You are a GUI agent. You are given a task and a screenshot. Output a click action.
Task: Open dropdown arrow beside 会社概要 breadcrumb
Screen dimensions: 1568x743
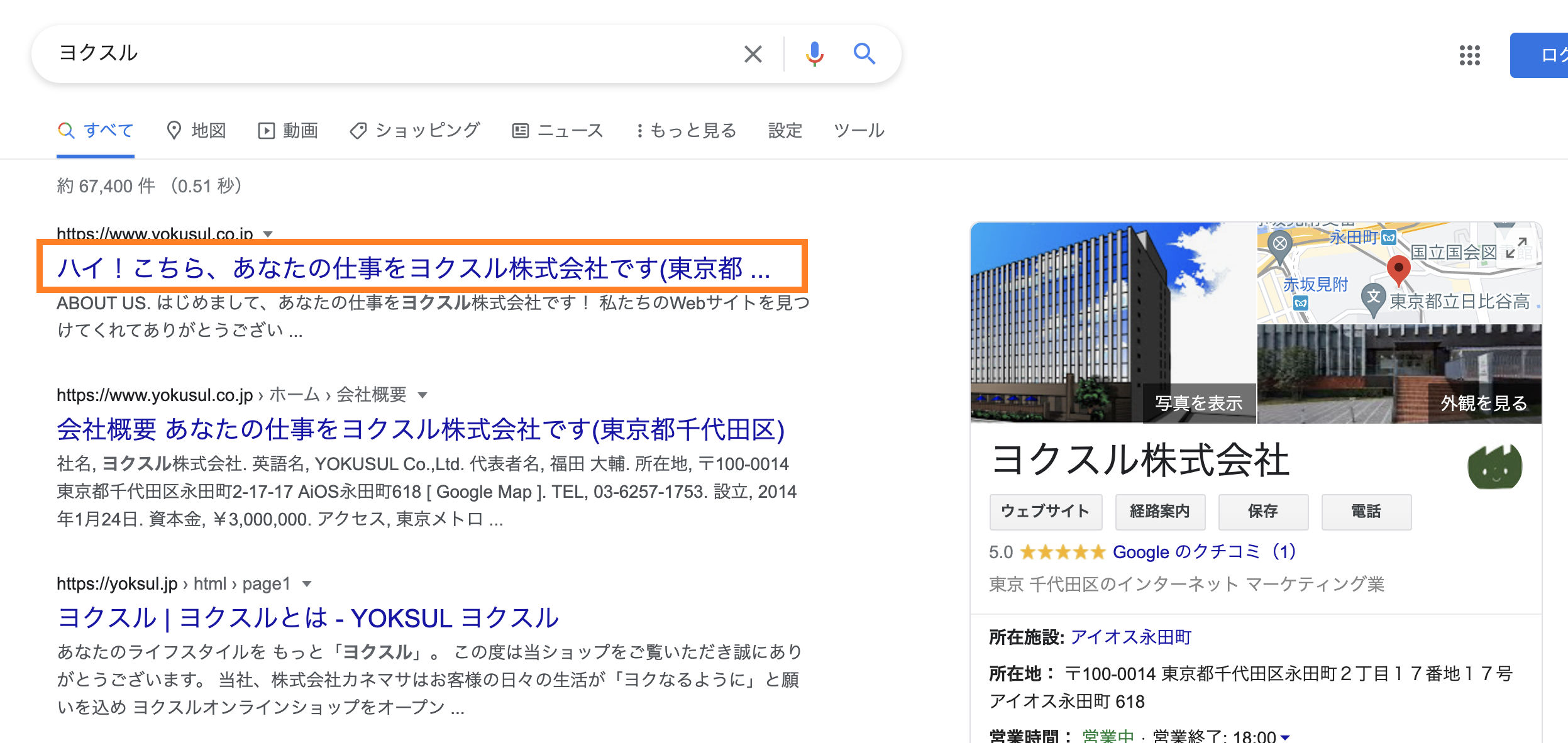[x=422, y=395]
